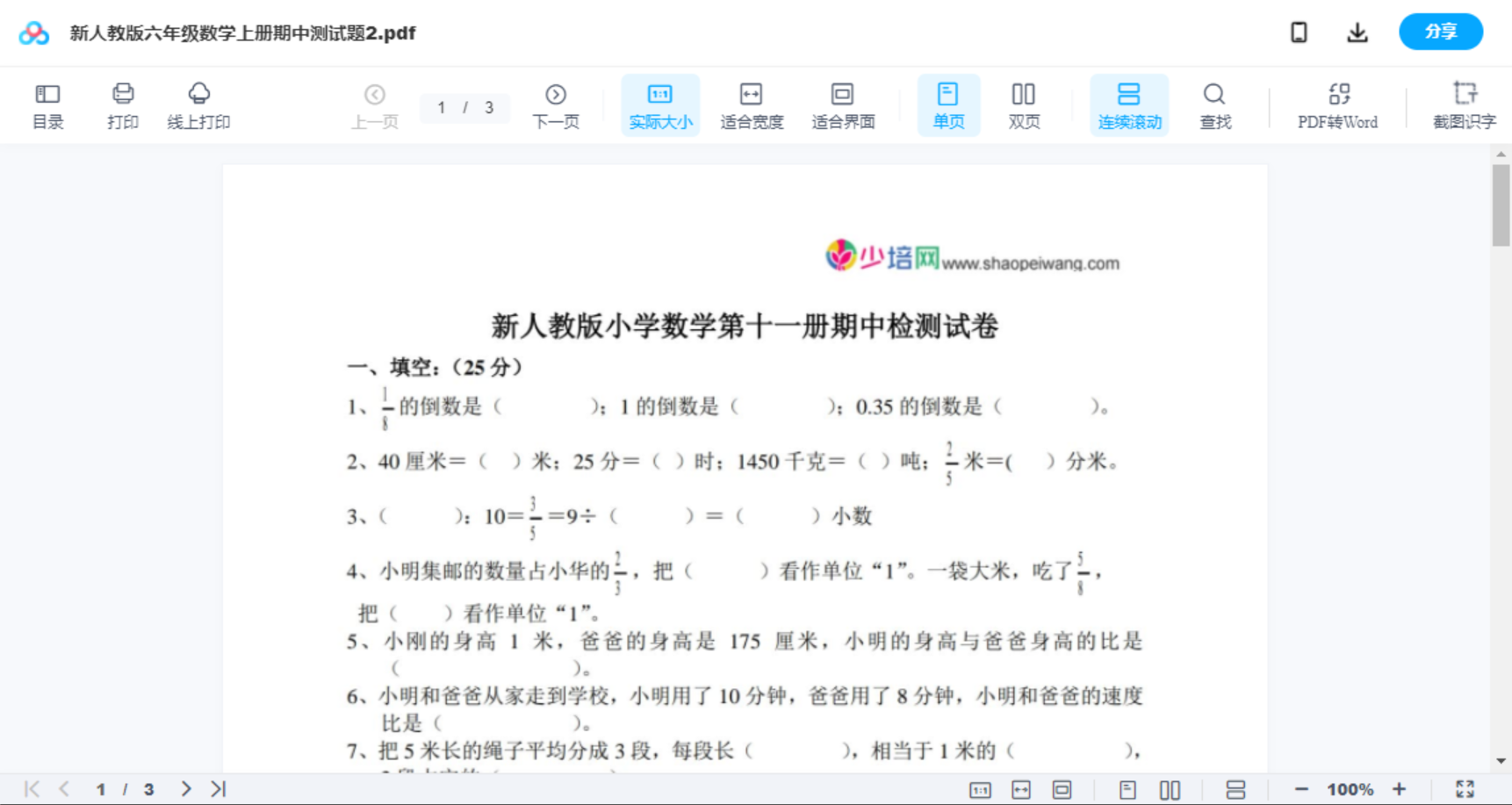
Task: Zoom in with the plus control
Action: (x=1400, y=787)
